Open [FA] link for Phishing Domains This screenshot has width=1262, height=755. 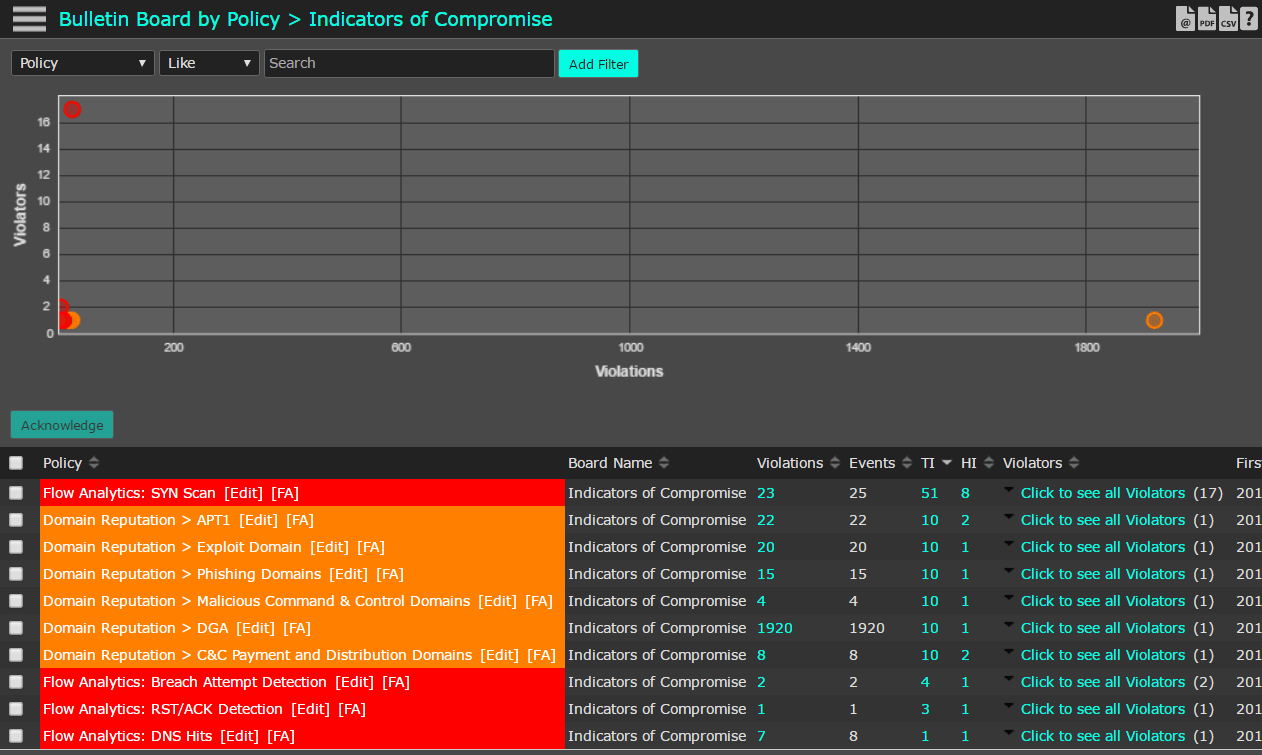pyautogui.click(x=390, y=574)
